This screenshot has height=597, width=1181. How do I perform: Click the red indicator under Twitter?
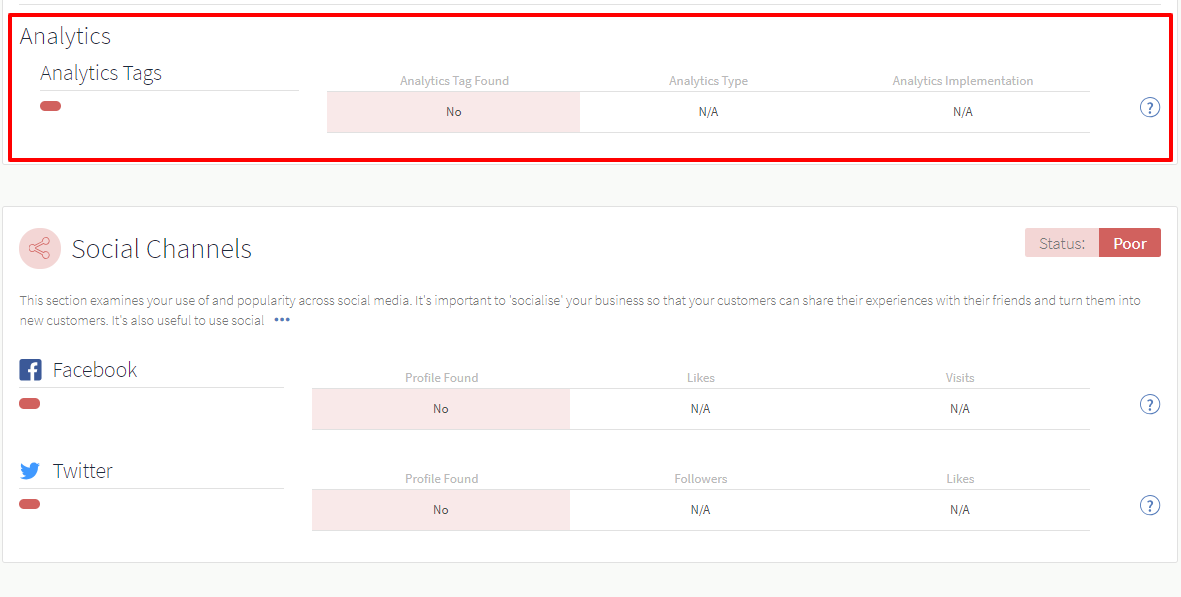(x=29, y=504)
